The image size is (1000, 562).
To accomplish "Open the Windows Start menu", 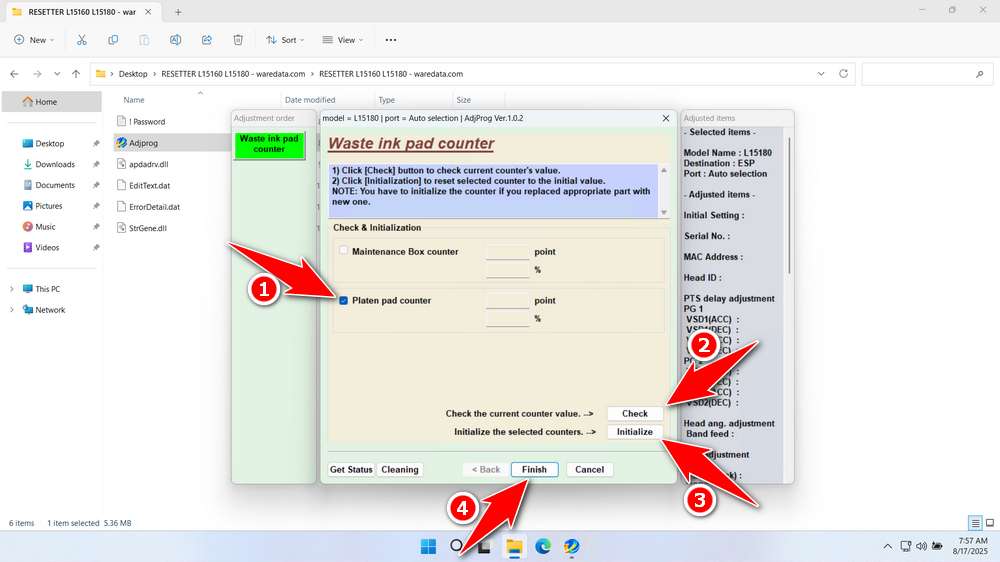I will pyautogui.click(x=429, y=546).
